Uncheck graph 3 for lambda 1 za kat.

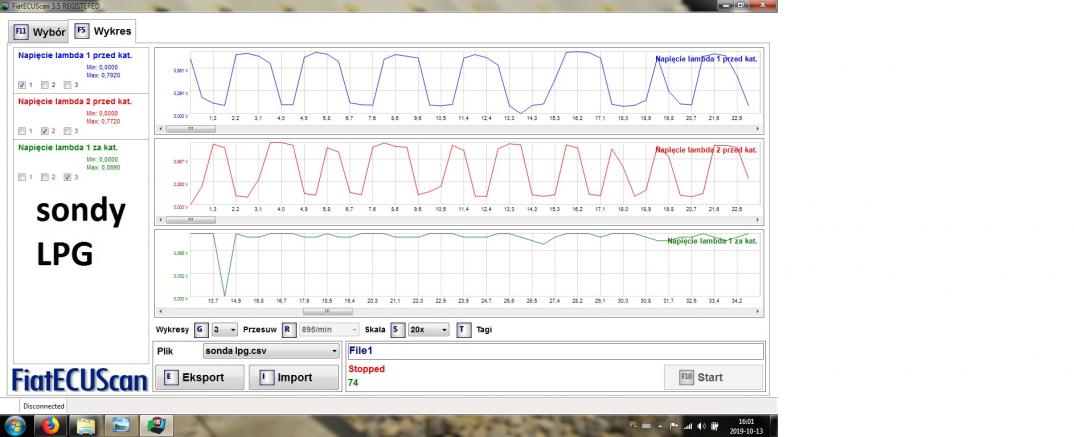tap(66, 177)
